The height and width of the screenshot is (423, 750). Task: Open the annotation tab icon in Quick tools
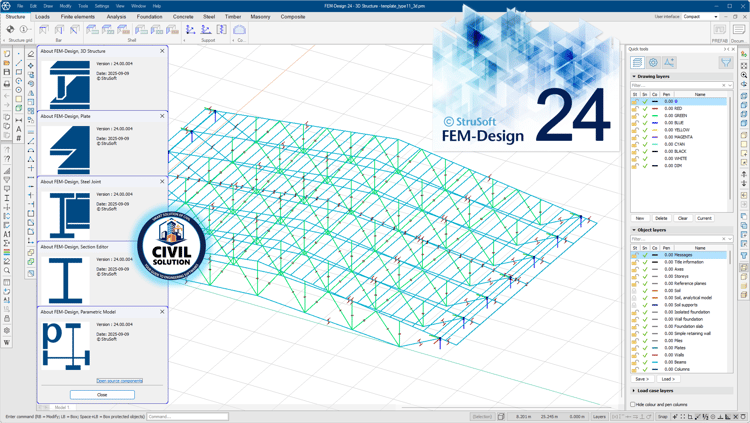pyautogui.click(x=669, y=63)
